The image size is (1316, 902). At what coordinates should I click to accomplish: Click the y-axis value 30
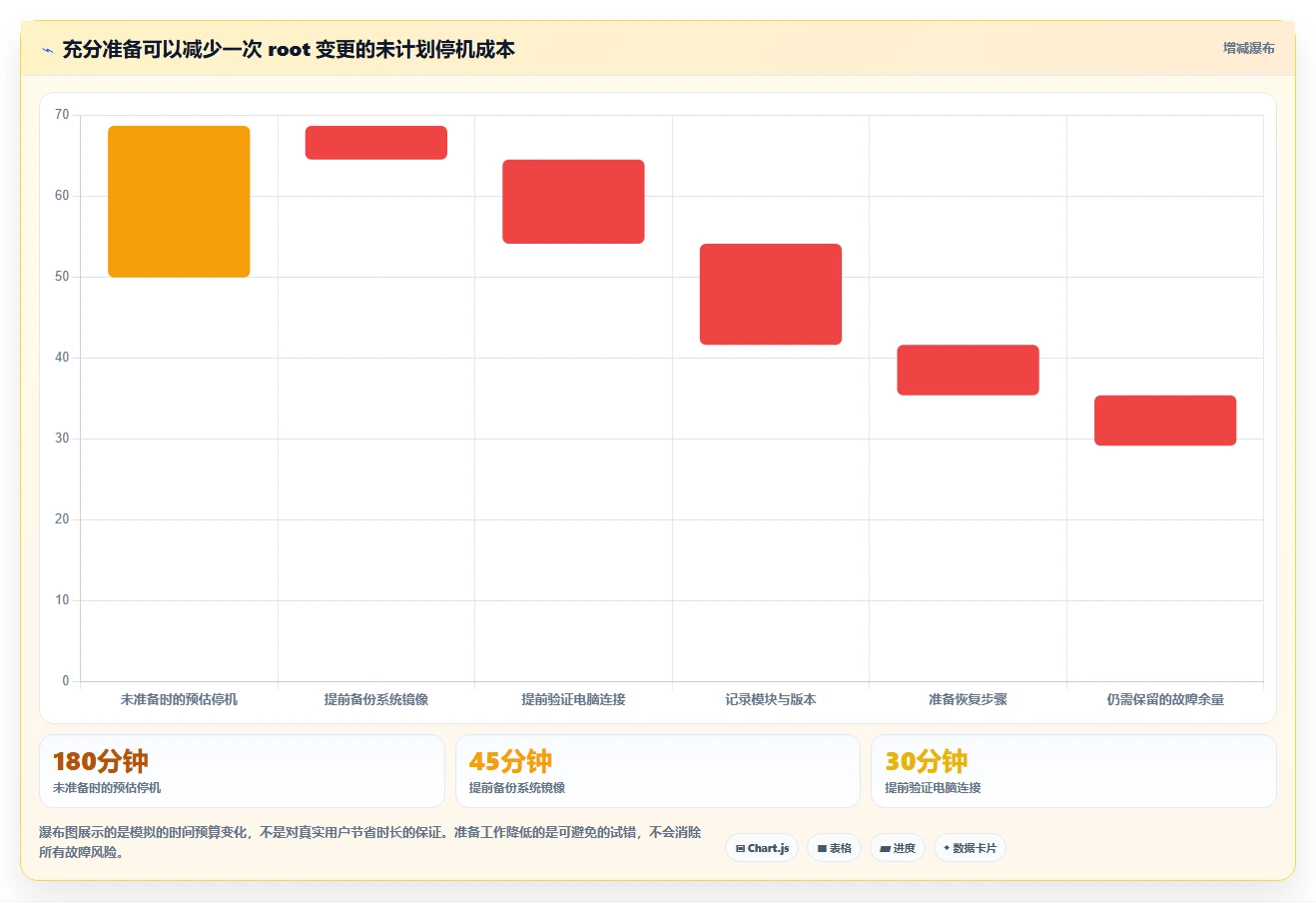[62, 439]
